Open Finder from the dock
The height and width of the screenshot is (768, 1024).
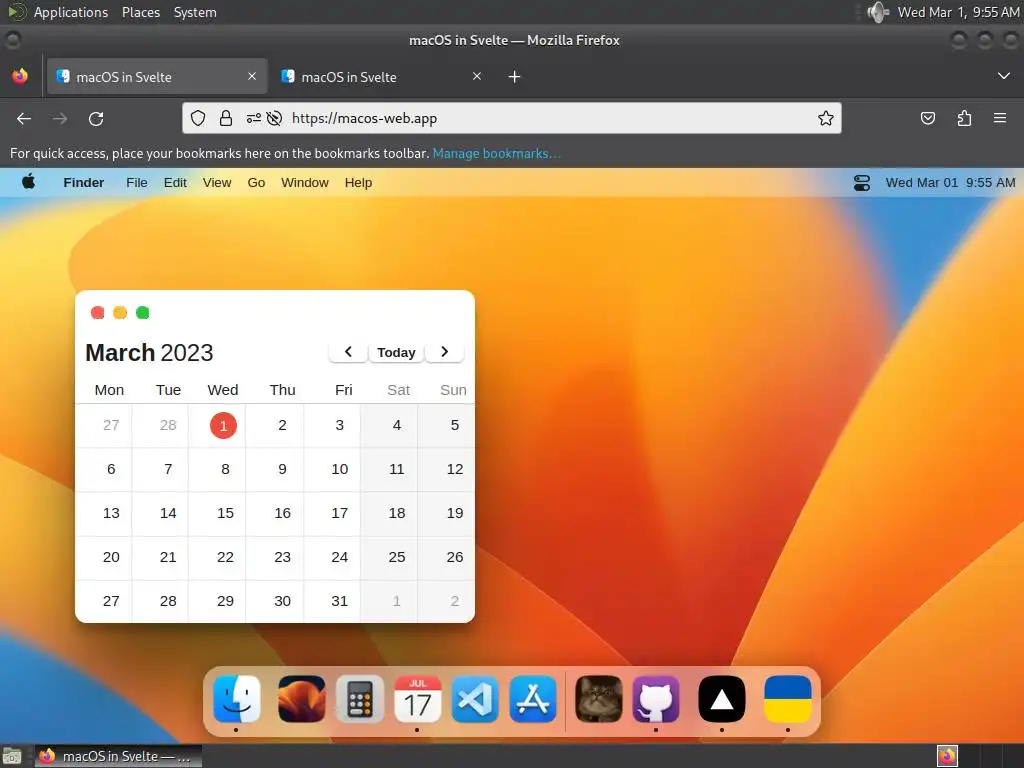(236, 699)
